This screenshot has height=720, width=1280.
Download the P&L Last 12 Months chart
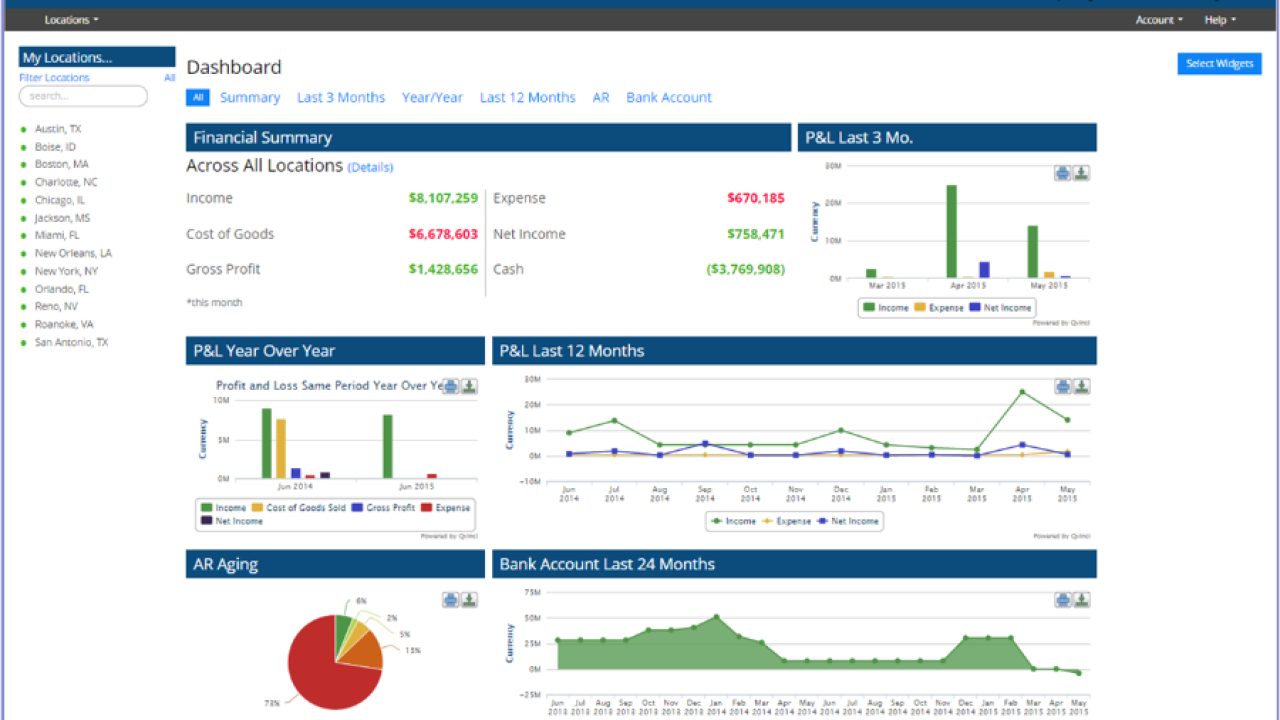pos(1081,386)
